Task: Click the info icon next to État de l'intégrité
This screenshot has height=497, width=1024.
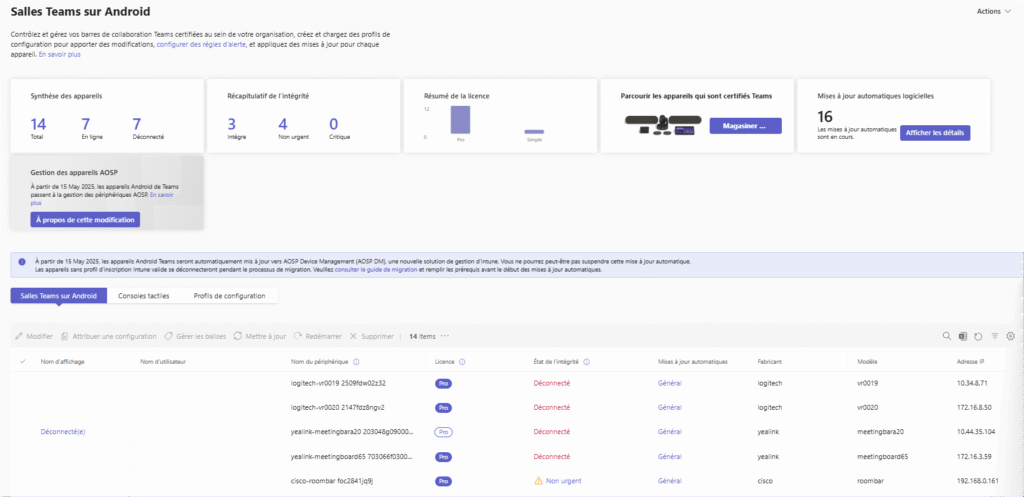Action: pyautogui.click(x=586, y=362)
